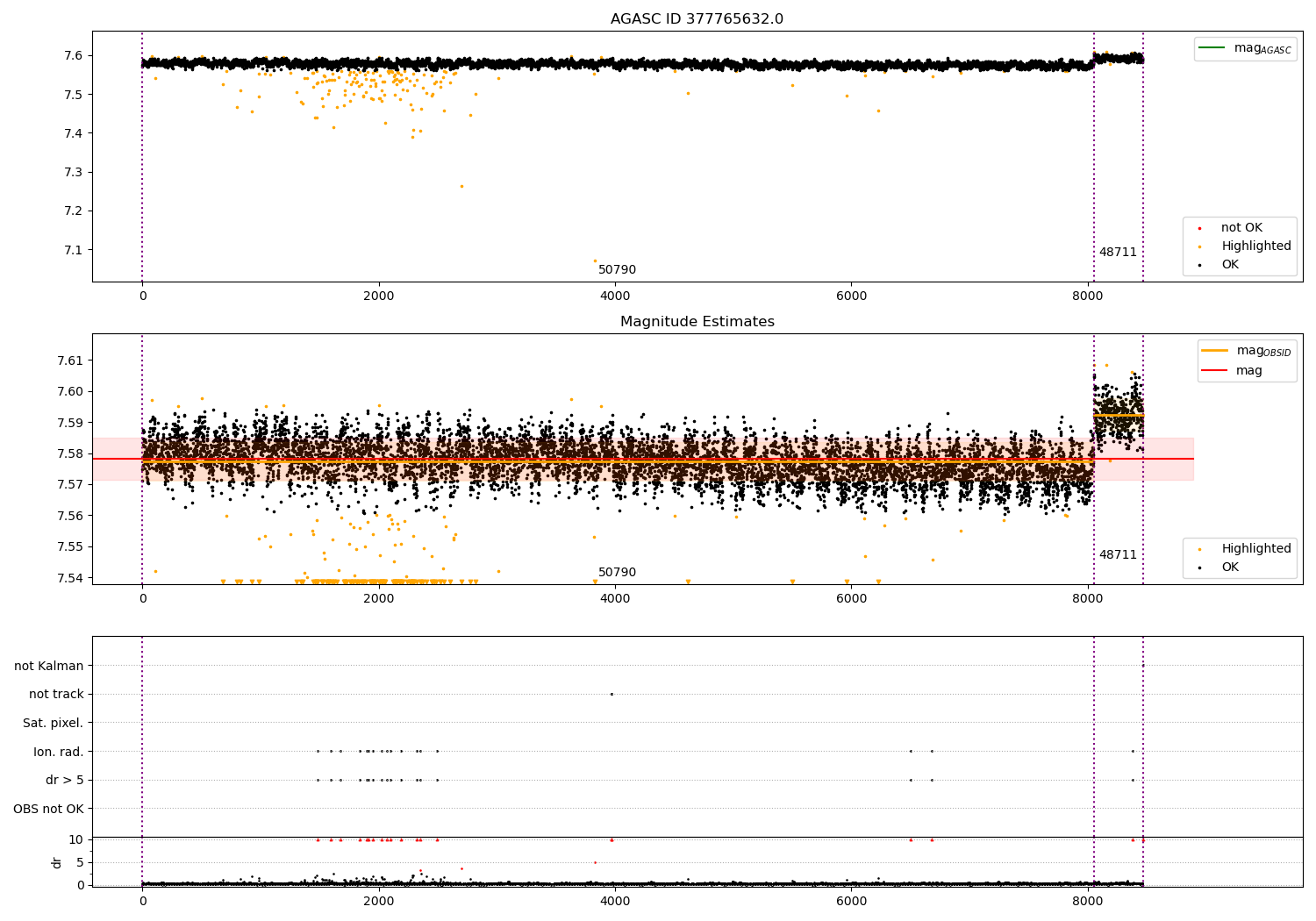
Task: Click the '50790' annotation in top plot
Action: 617,270
